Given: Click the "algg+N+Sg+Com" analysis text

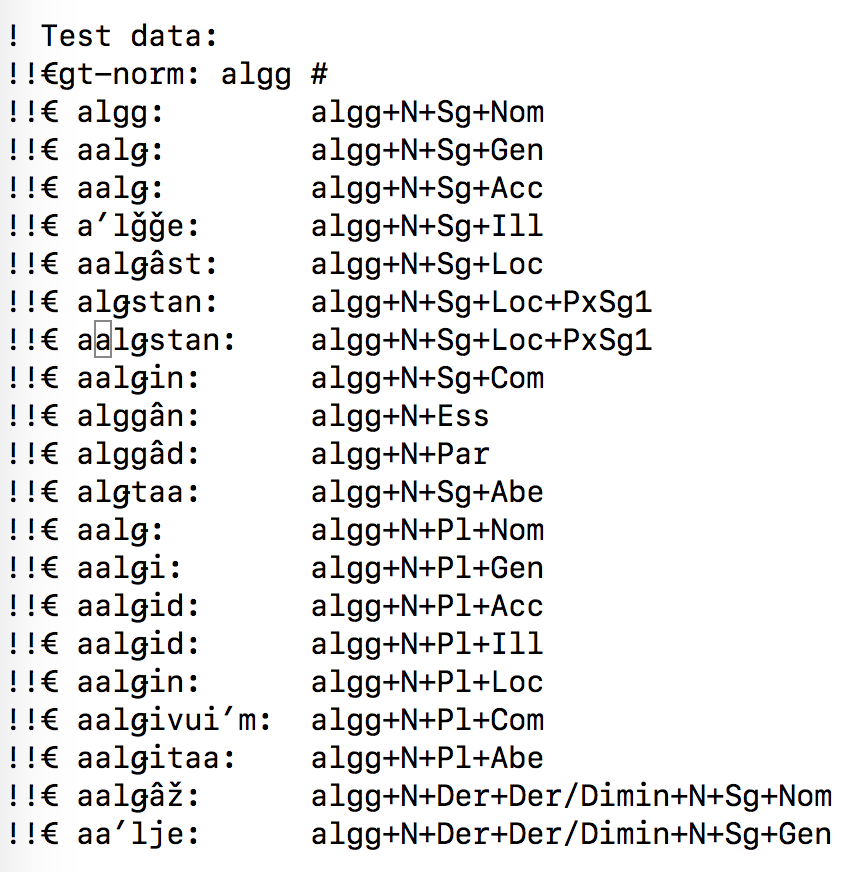Looking at the screenshot, I should click(427, 378).
